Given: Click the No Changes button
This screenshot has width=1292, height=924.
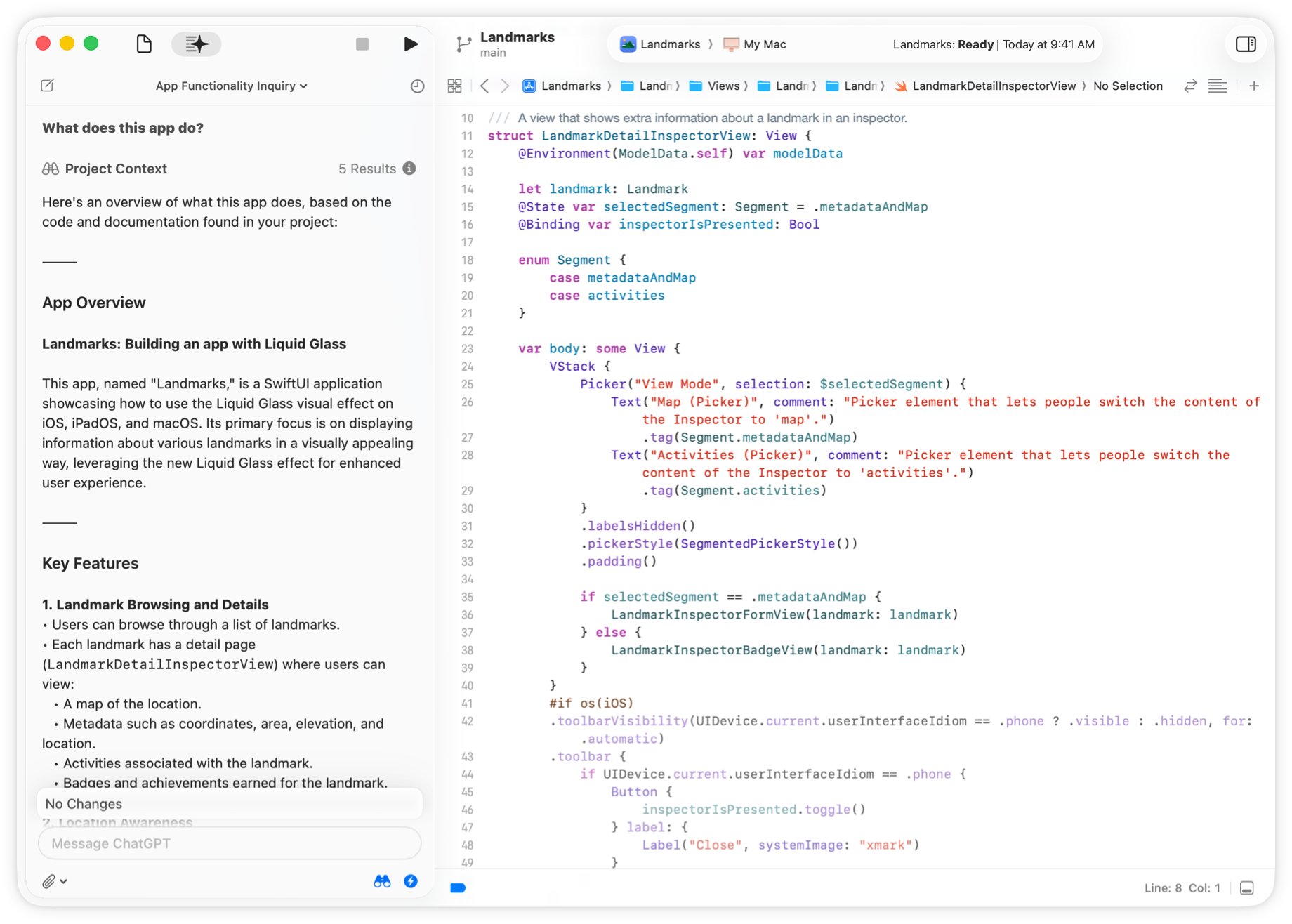Looking at the screenshot, I should (229, 803).
